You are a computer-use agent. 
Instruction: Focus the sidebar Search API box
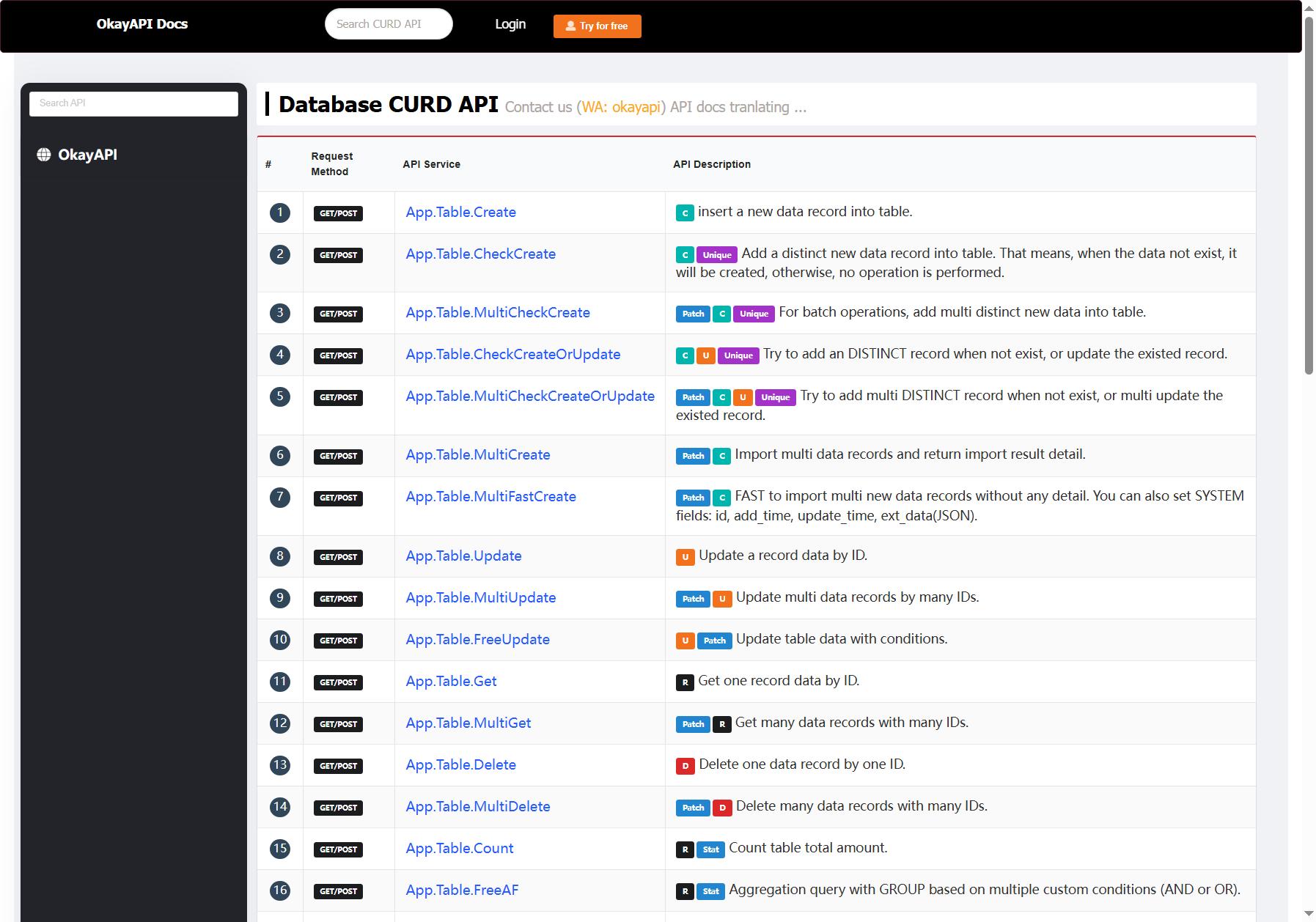coord(133,103)
